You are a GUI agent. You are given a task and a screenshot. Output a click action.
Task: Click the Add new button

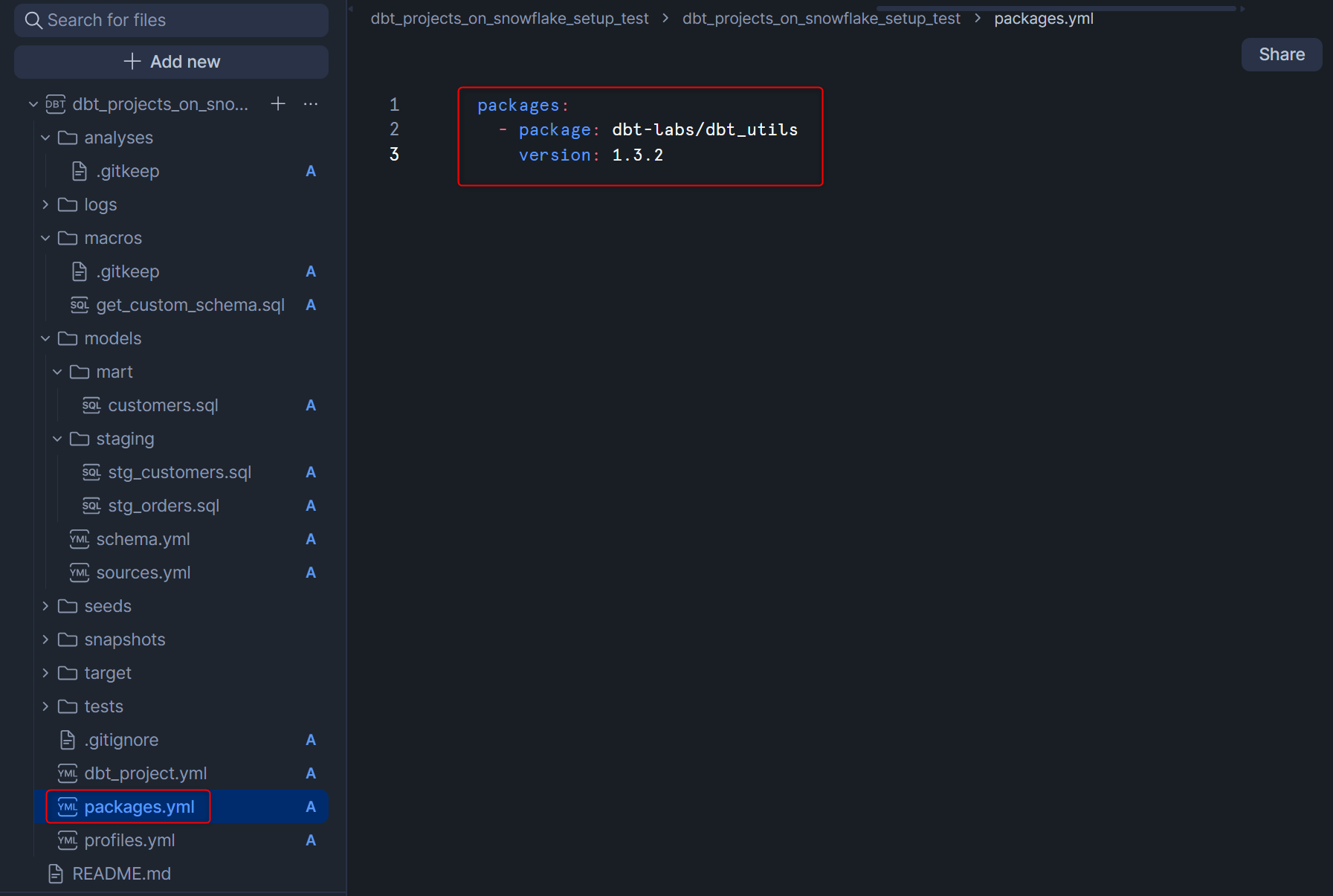click(x=172, y=62)
